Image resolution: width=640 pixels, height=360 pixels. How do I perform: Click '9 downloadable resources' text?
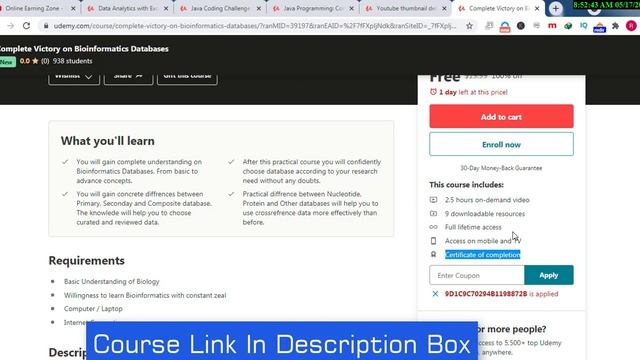[x=485, y=214]
